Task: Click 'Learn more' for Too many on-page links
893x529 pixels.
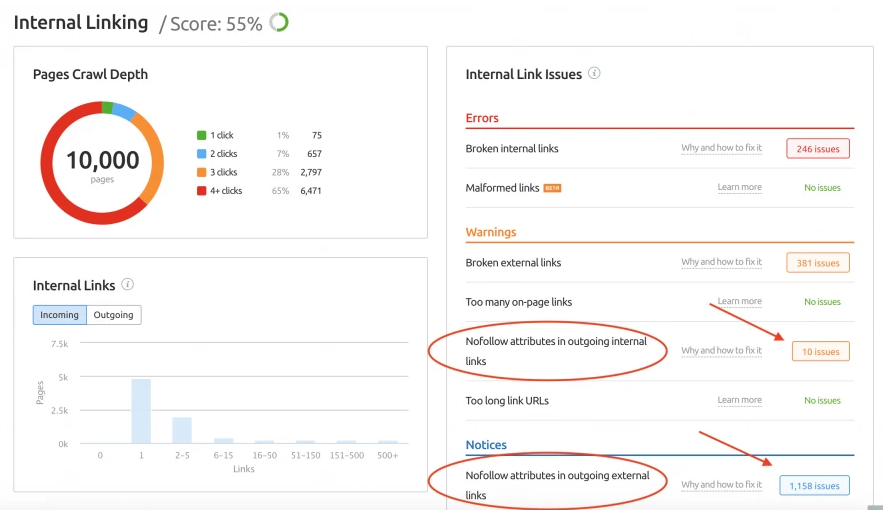Action: tap(739, 301)
